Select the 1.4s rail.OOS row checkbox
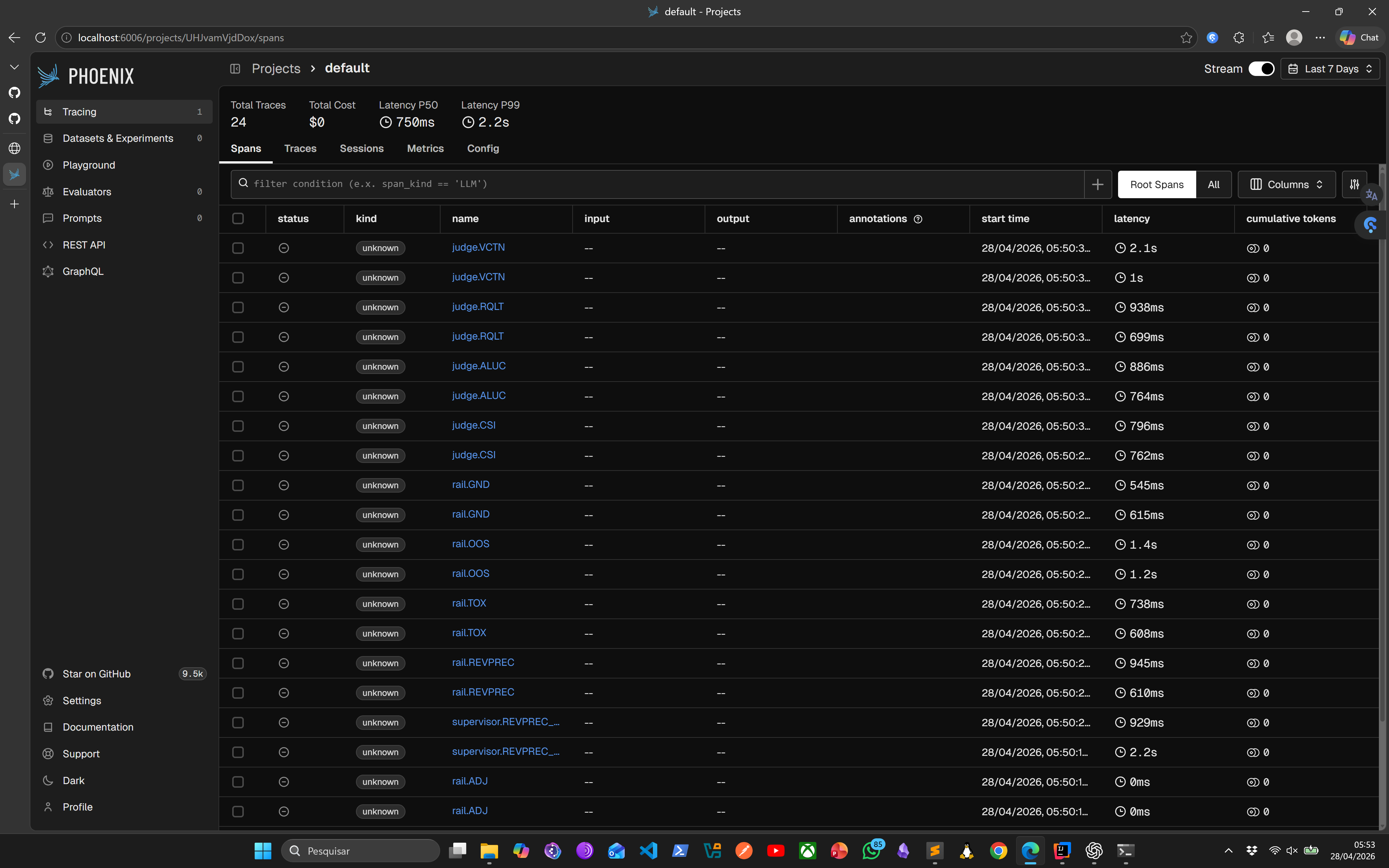 [x=238, y=545]
